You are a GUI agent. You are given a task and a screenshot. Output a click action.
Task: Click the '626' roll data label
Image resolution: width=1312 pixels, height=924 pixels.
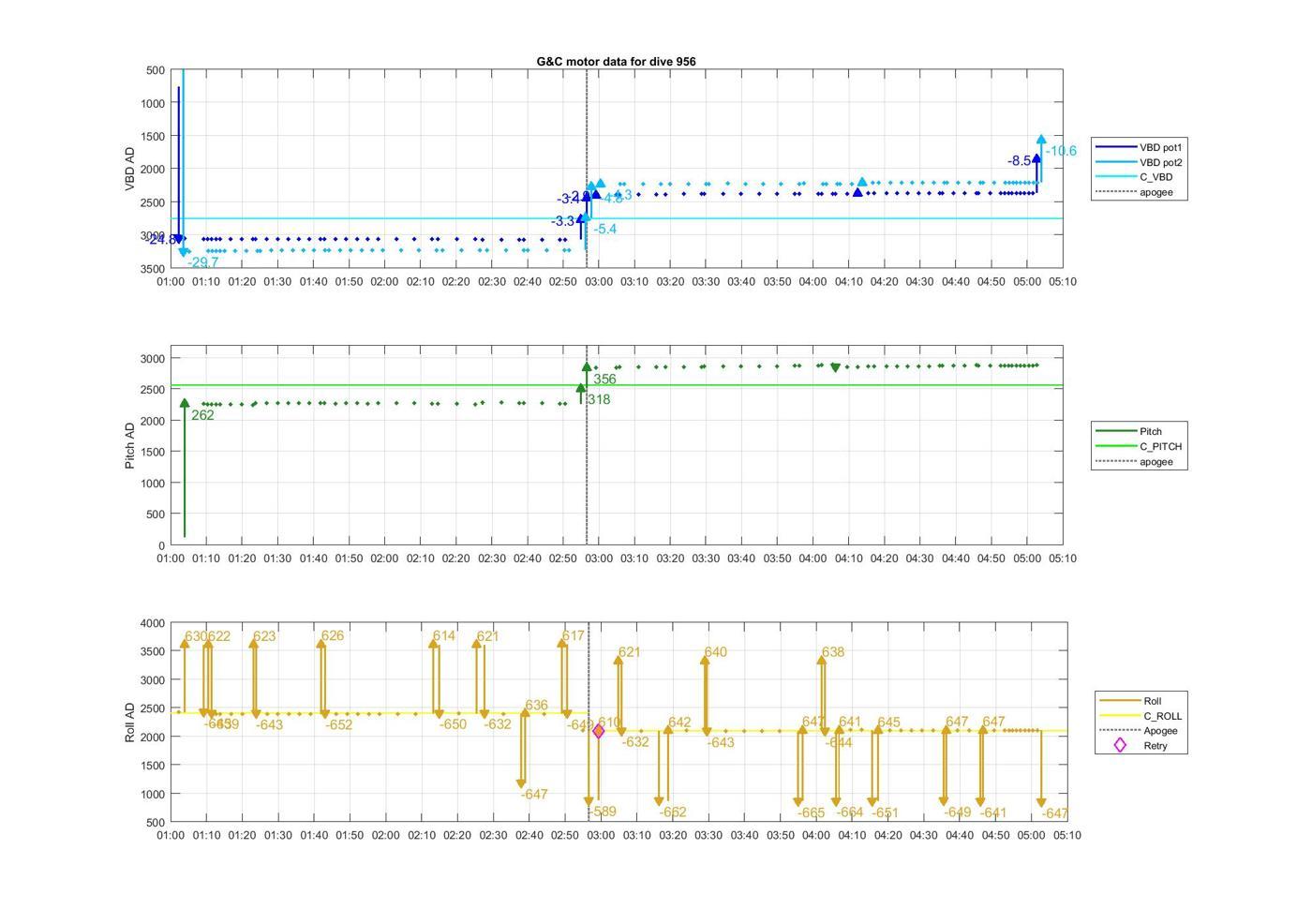(x=333, y=635)
